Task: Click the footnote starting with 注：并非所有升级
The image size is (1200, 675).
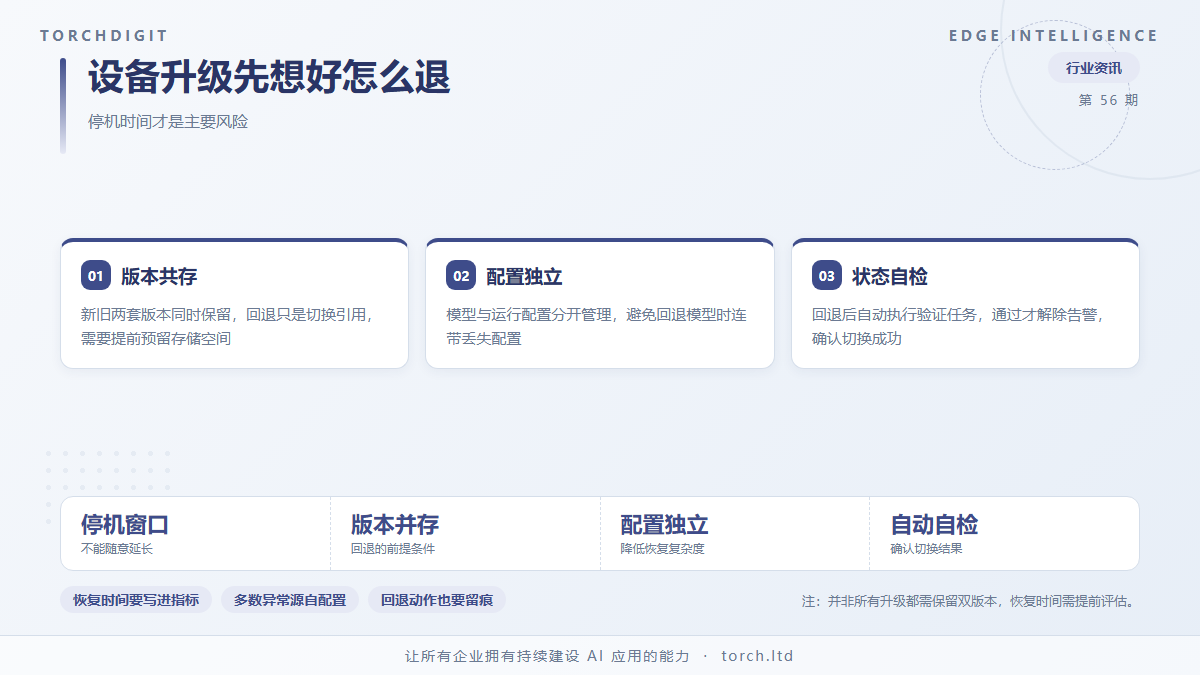Action: (x=970, y=601)
